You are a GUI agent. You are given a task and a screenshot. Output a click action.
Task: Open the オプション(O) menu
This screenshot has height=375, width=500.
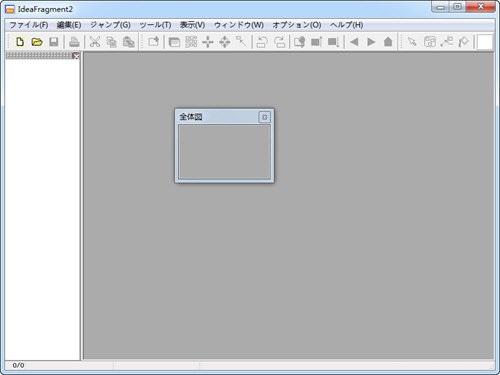coord(297,25)
